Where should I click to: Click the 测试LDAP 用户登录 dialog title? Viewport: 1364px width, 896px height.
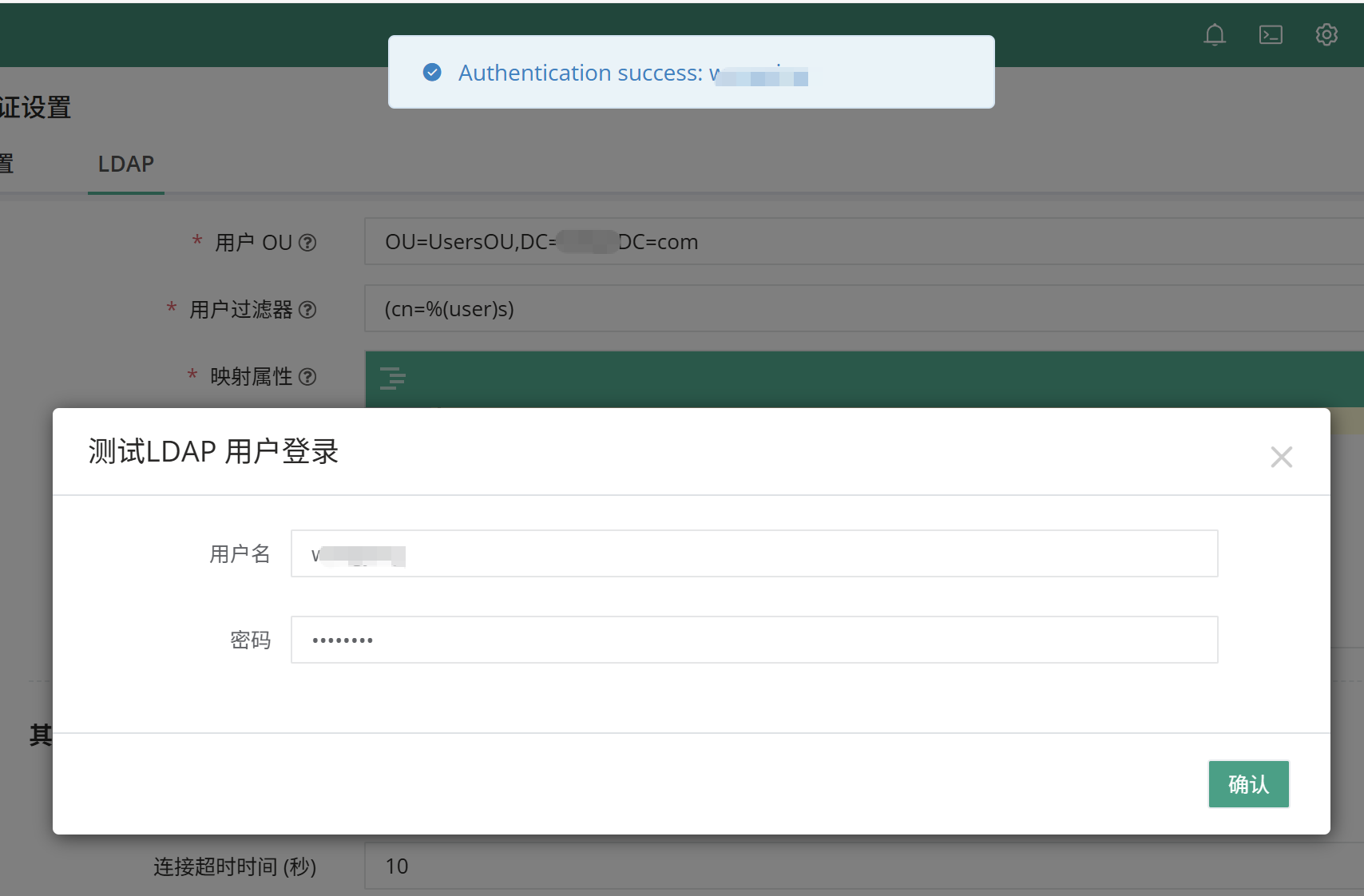click(x=213, y=451)
